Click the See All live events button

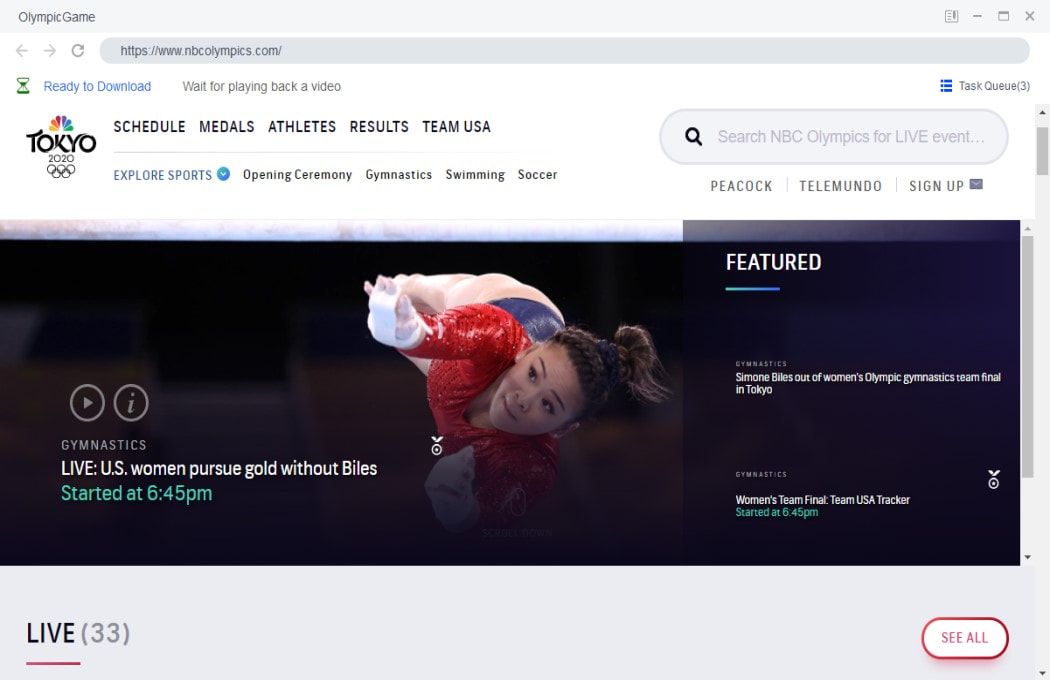(965, 638)
